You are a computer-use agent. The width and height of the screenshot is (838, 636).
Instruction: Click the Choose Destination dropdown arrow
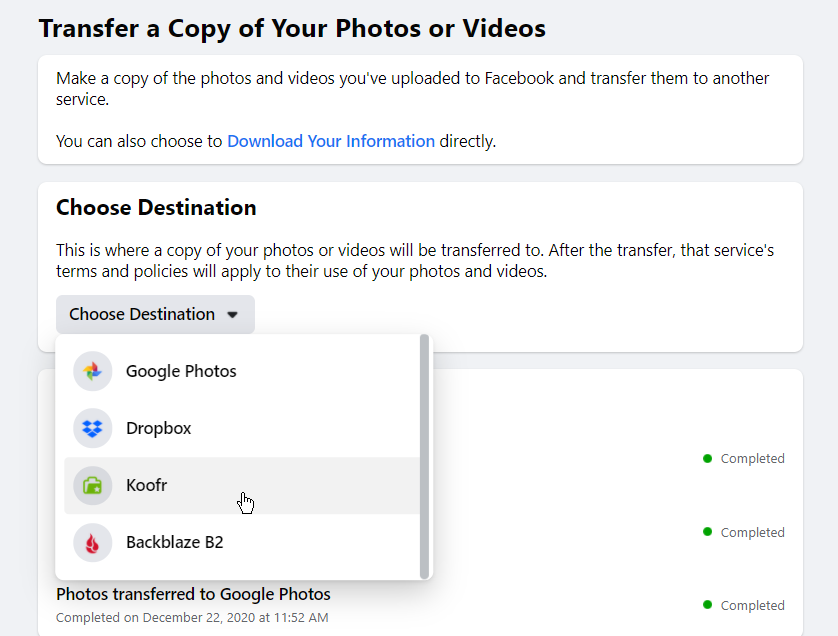pyautogui.click(x=232, y=315)
